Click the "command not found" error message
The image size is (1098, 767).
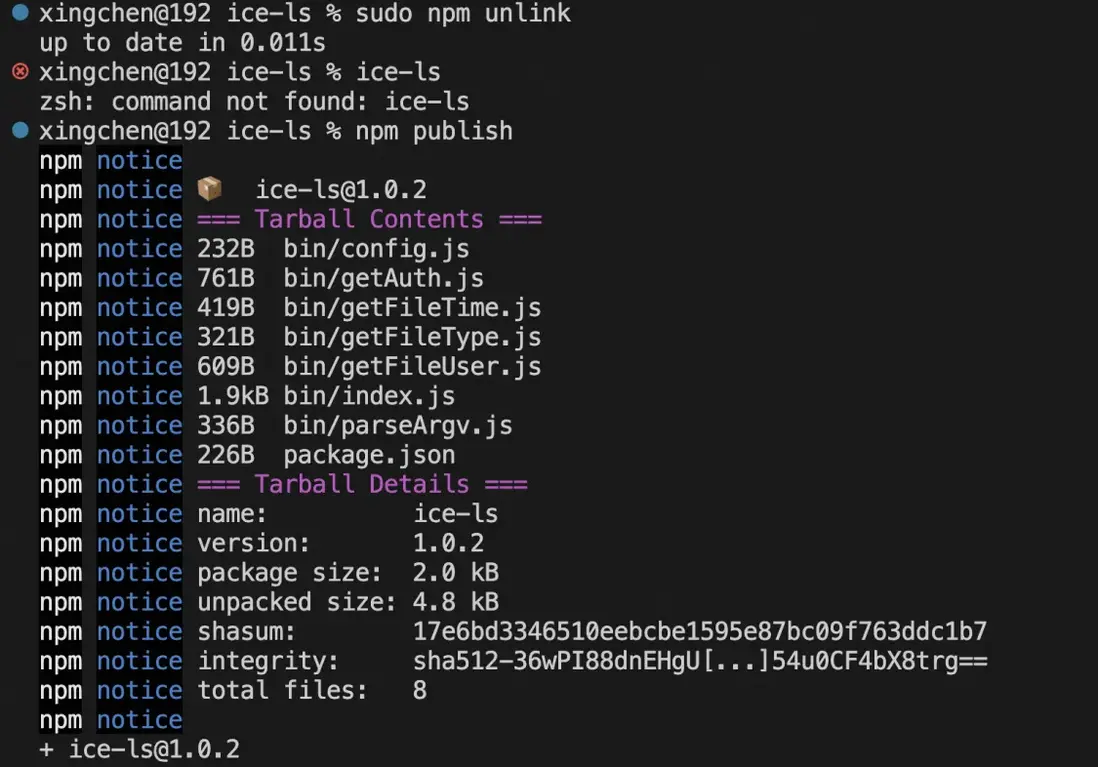pyautogui.click(x=254, y=101)
